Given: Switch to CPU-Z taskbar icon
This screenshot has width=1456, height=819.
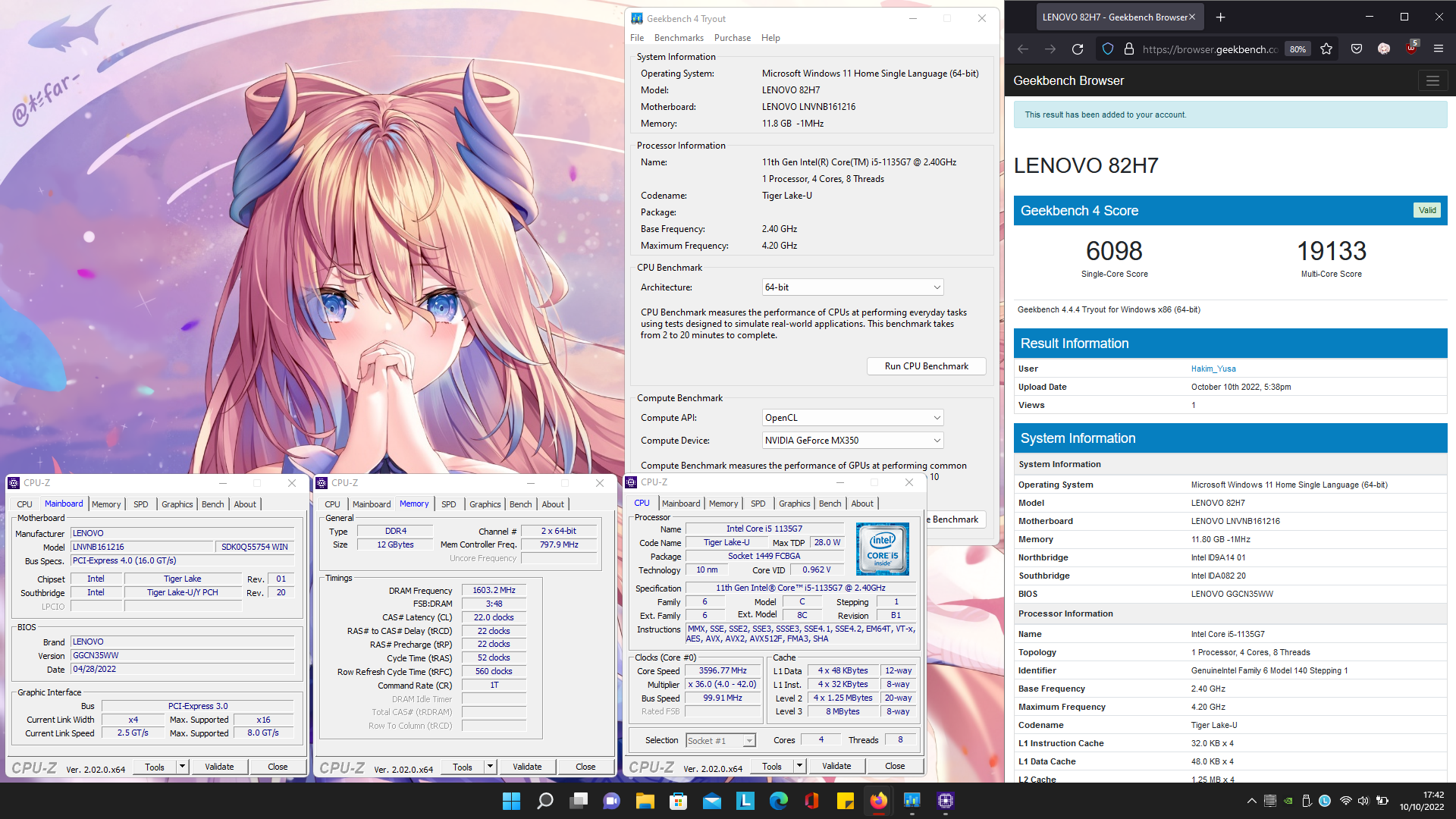Looking at the screenshot, I should pyautogui.click(x=946, y=801).
